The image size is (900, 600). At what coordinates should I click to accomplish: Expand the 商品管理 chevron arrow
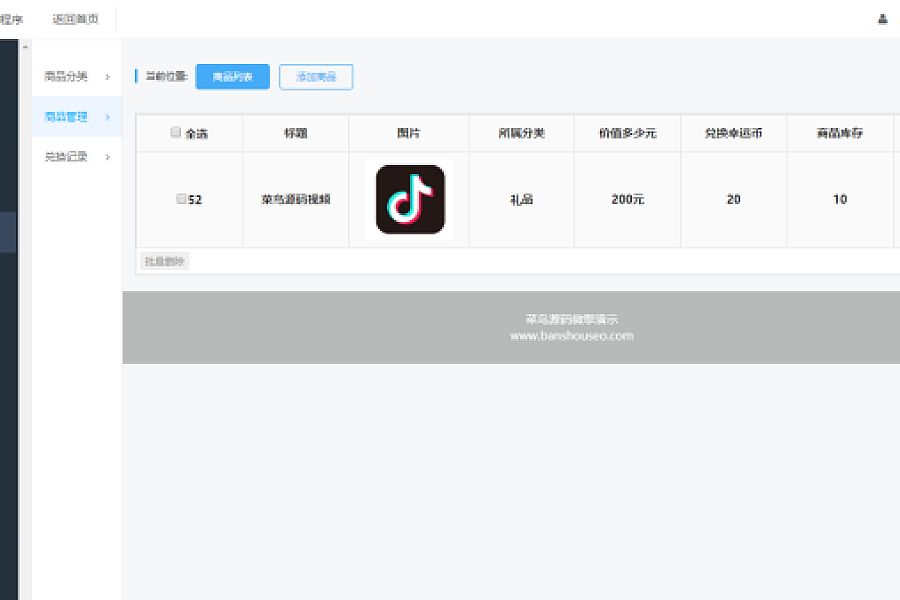[107, 117]
